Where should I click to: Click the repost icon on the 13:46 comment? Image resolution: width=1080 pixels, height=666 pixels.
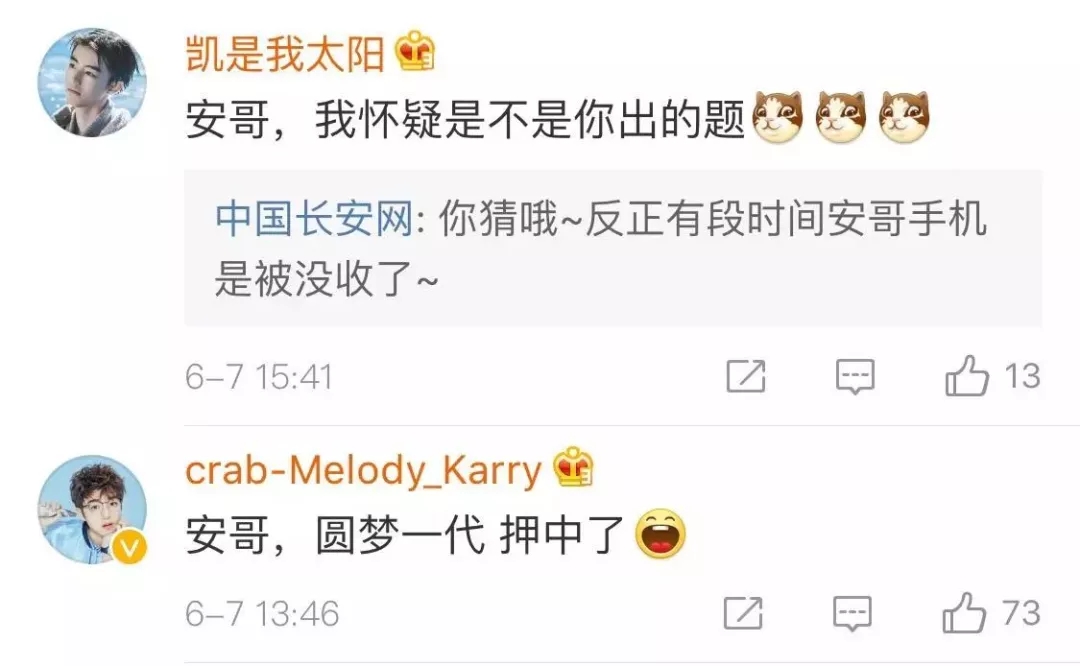click(x=743, y=613)
